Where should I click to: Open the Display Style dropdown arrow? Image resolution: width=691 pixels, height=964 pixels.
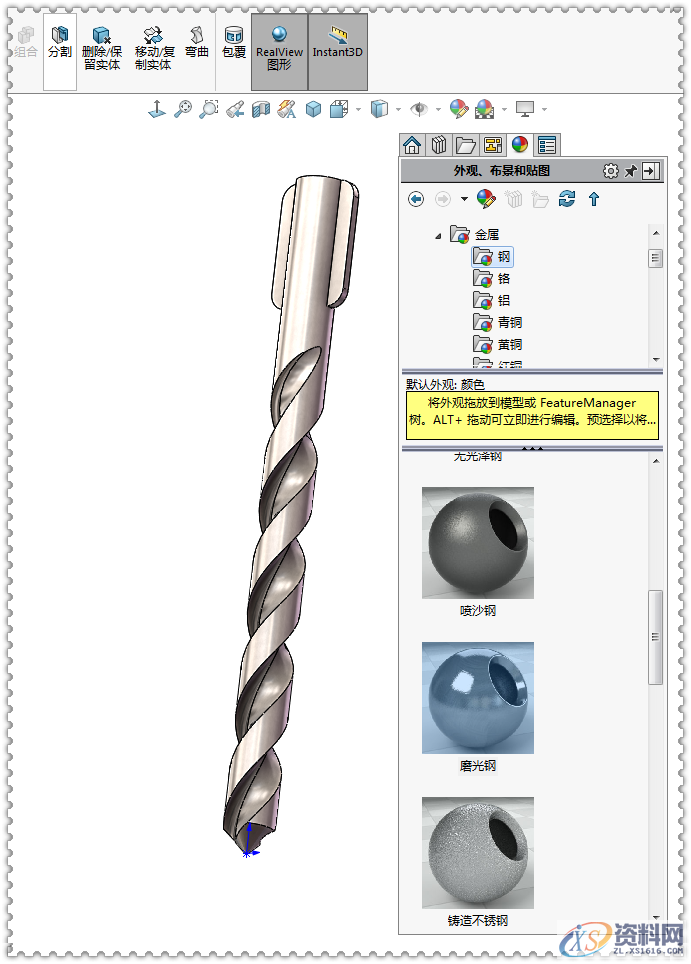358,110
